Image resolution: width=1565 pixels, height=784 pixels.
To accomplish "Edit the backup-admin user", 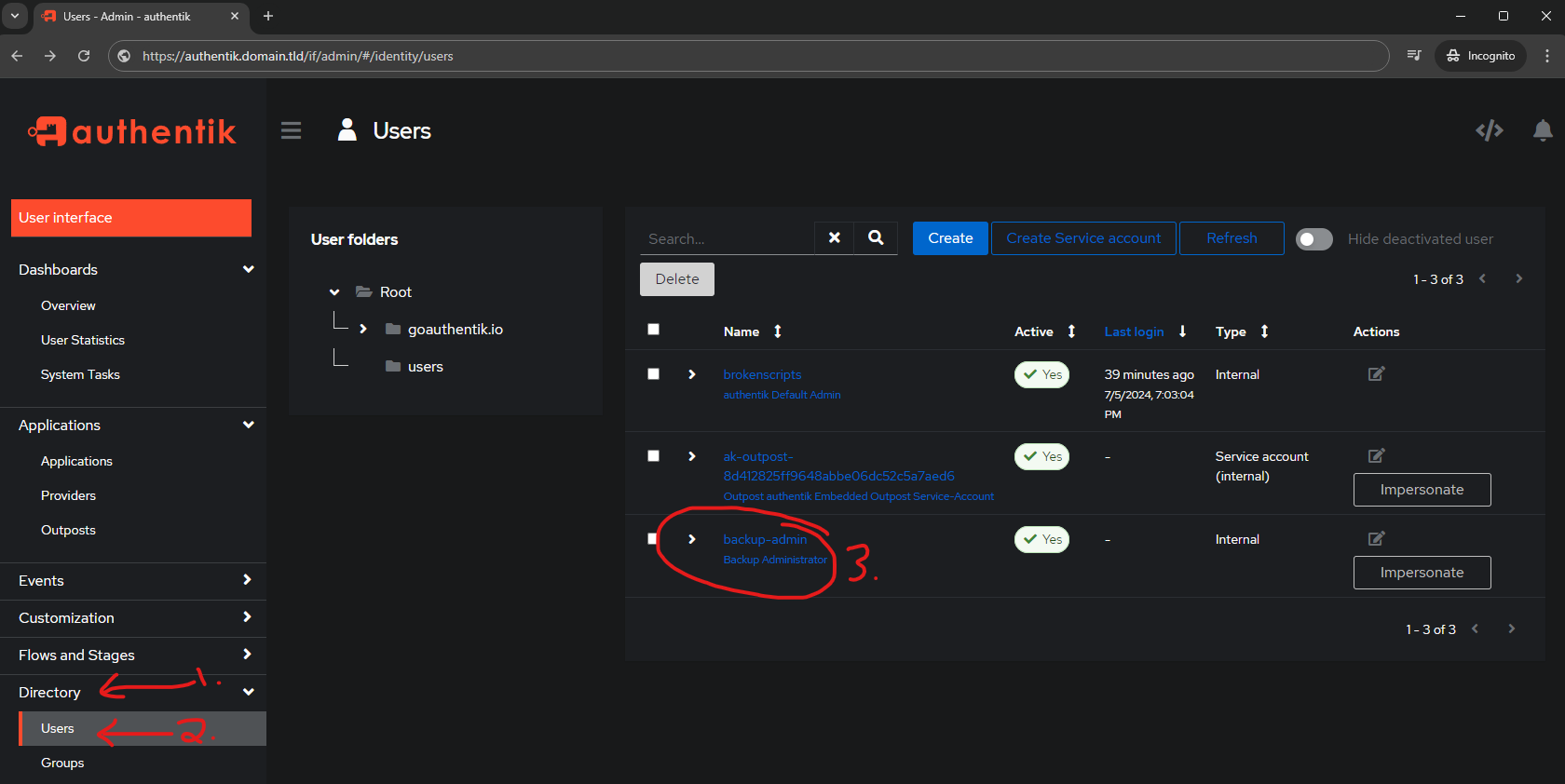I will [1376, 538].
